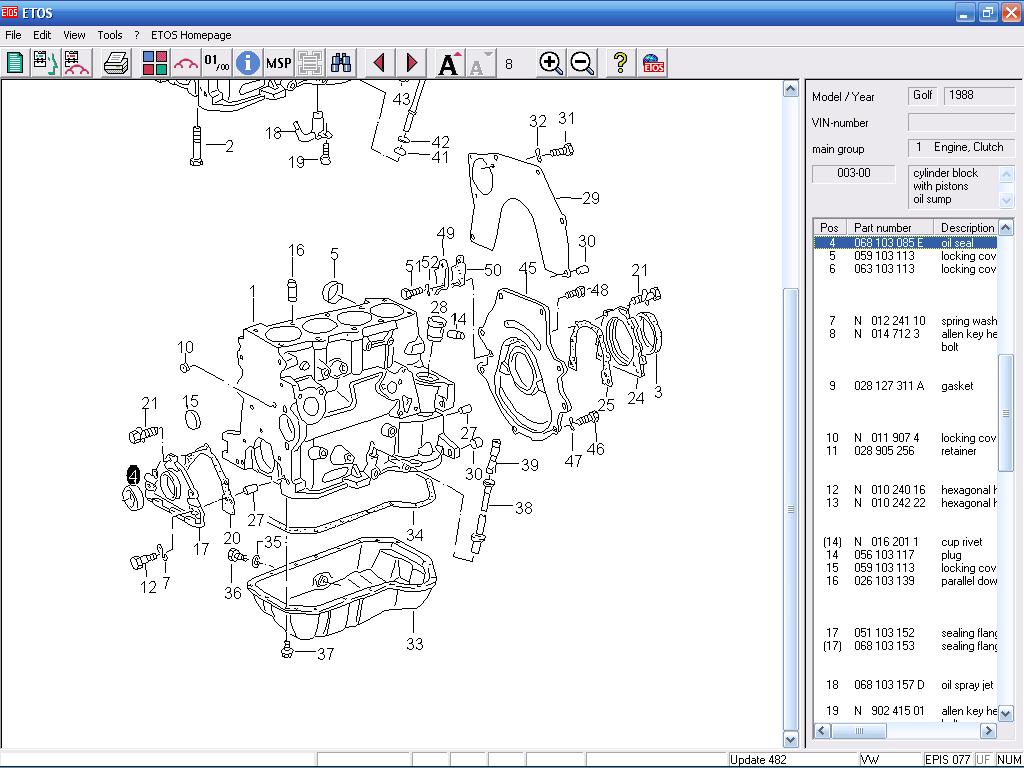Click position number 33 oil sump in diagram
This screenshot has height=768, width=1024.
point(415,644)
